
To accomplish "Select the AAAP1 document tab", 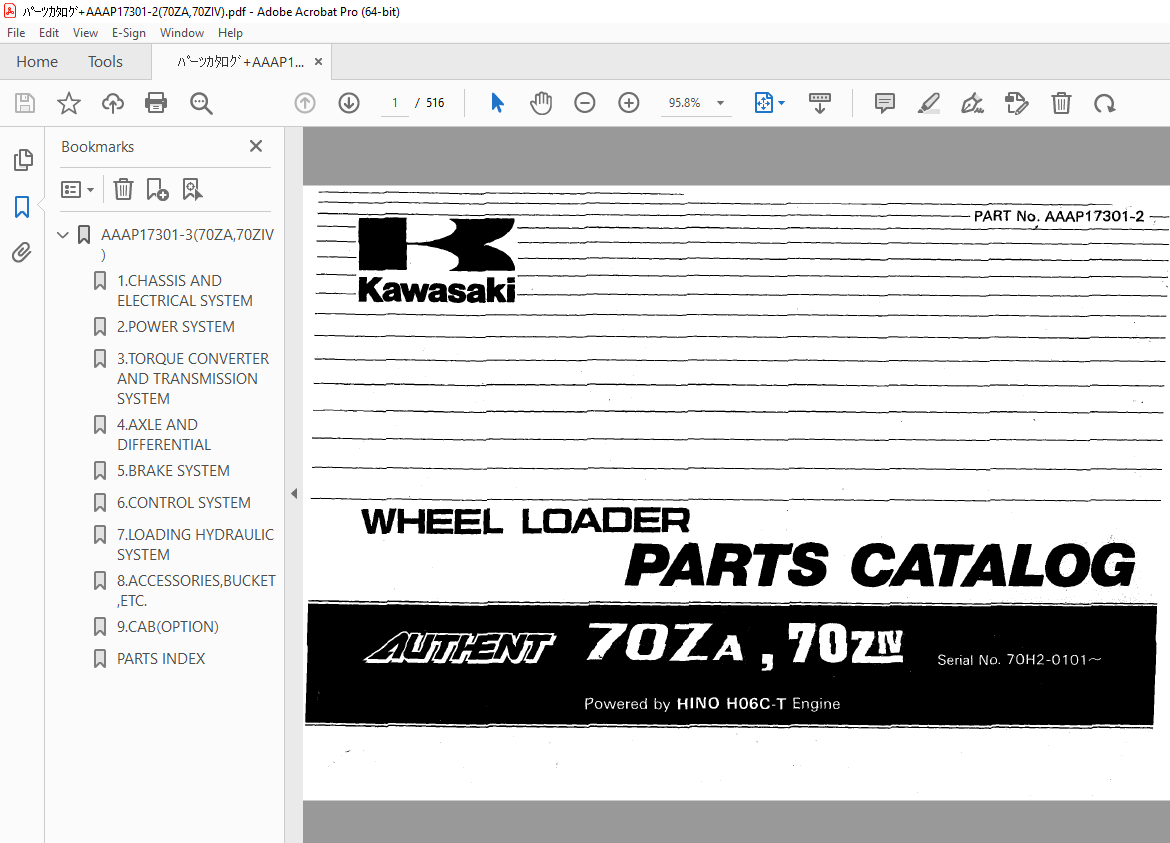I will 240,62.
